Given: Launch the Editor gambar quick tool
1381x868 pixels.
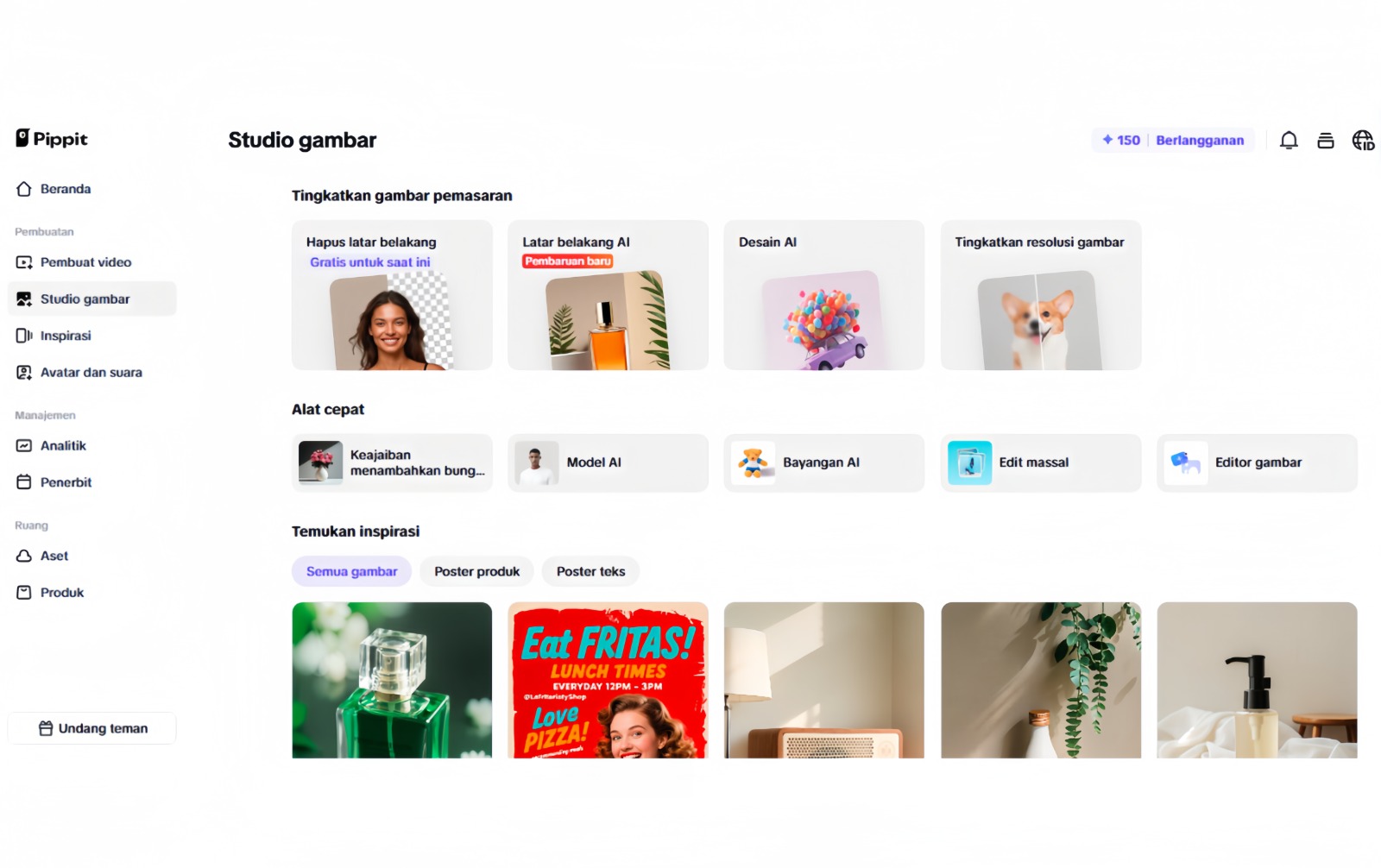Looking at the screenshot, I should [x=1257, y=462].
